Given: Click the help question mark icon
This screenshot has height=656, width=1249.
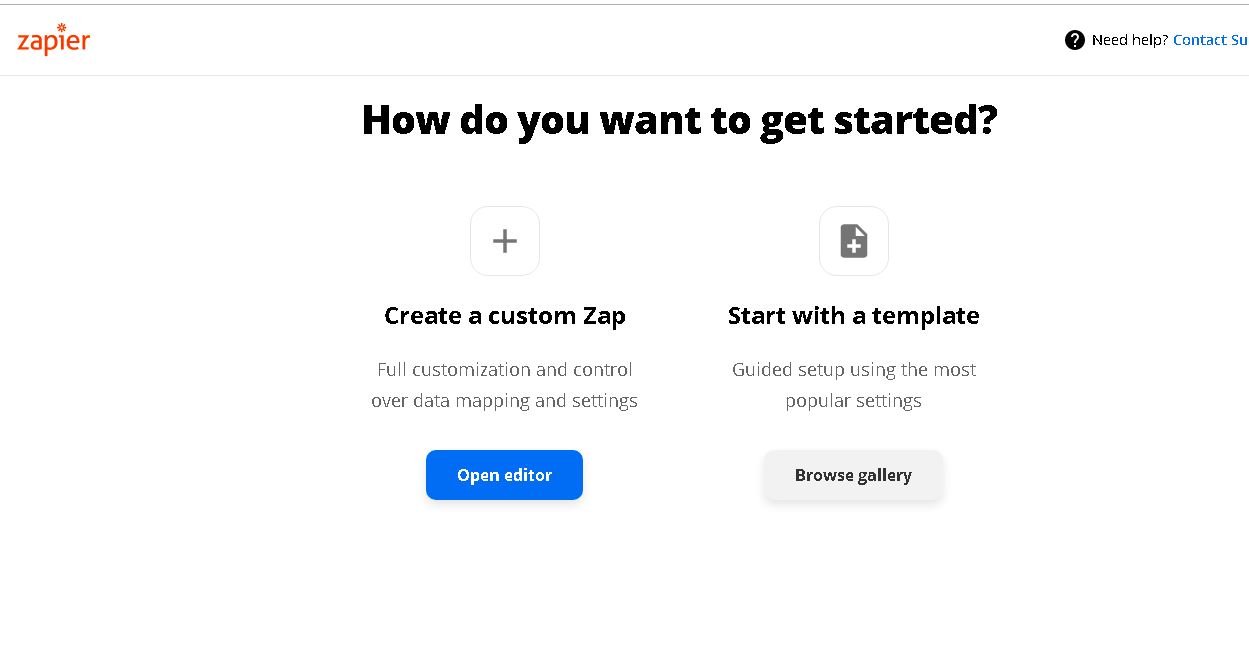Looking at the screenshot, I should point(1075,40).
